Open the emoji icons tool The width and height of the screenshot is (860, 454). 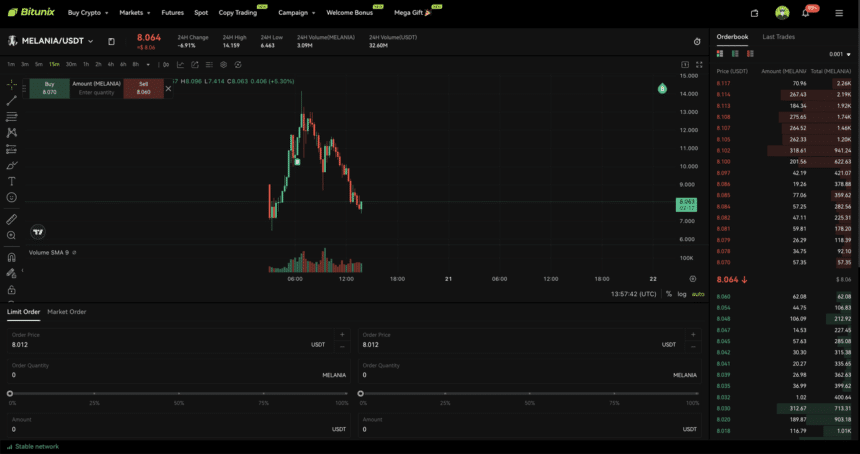(12, 197)
